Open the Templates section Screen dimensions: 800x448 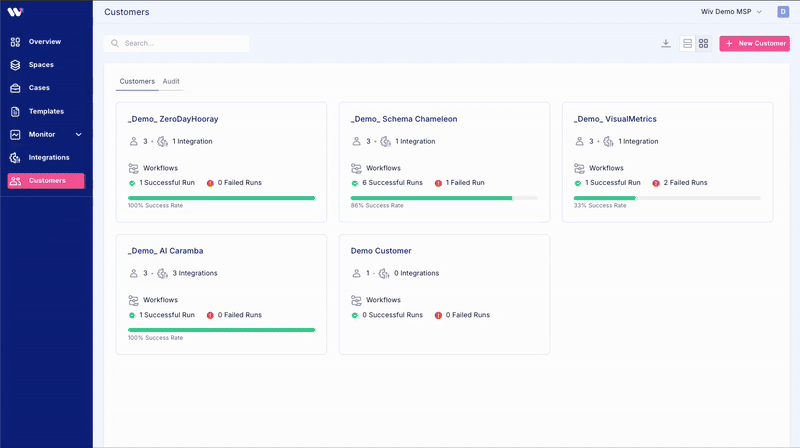(46, 111)
